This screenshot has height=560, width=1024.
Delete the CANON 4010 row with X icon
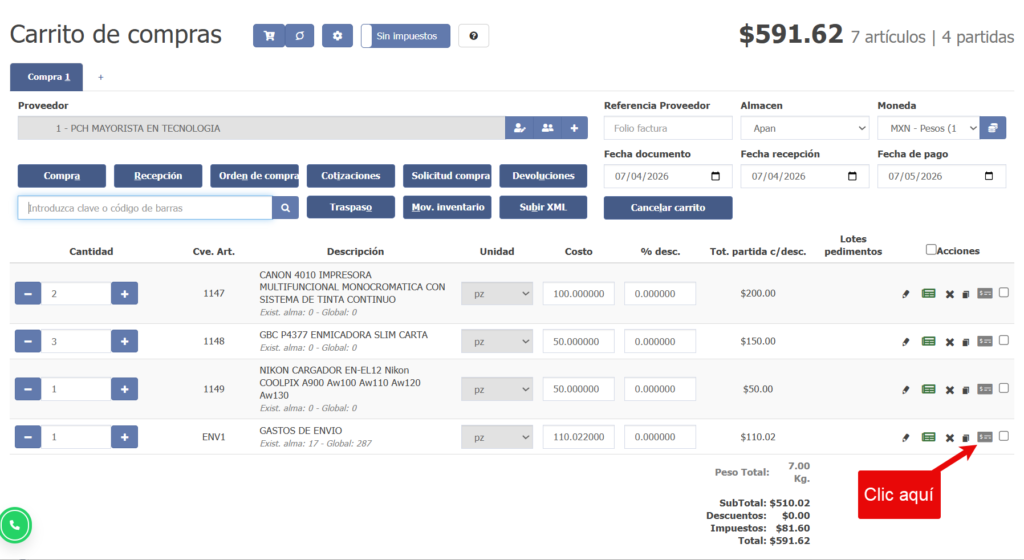click(950, 294)
